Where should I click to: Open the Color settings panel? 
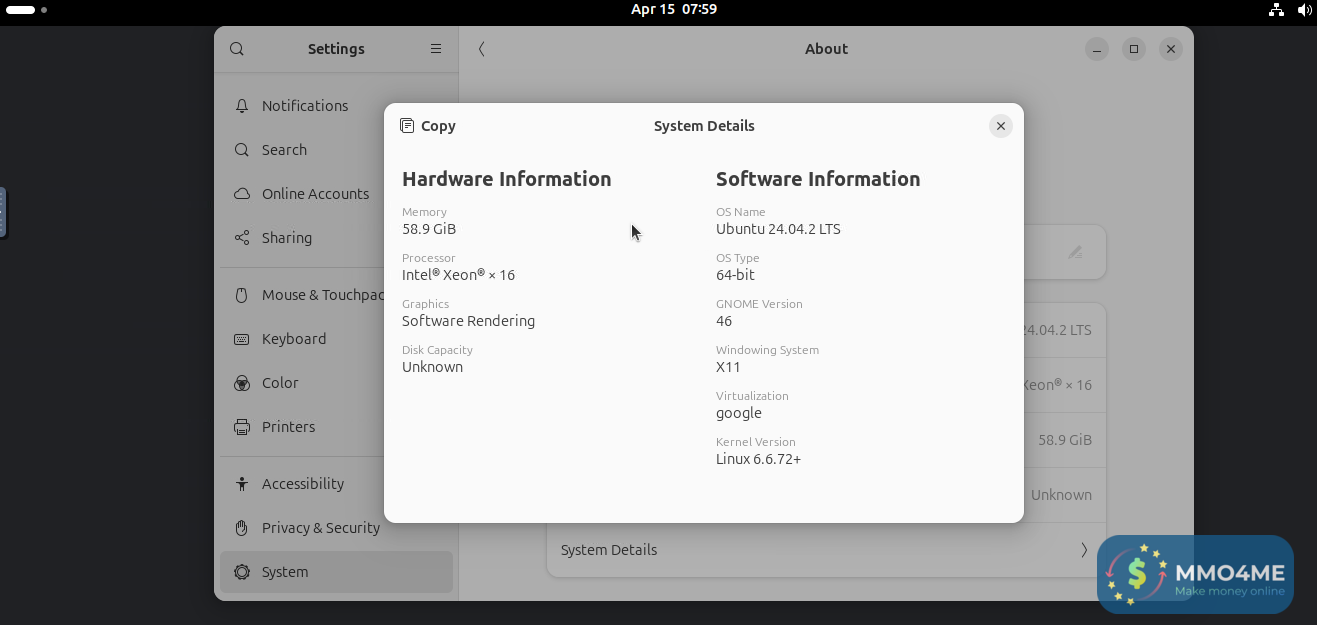pos(280,383)
